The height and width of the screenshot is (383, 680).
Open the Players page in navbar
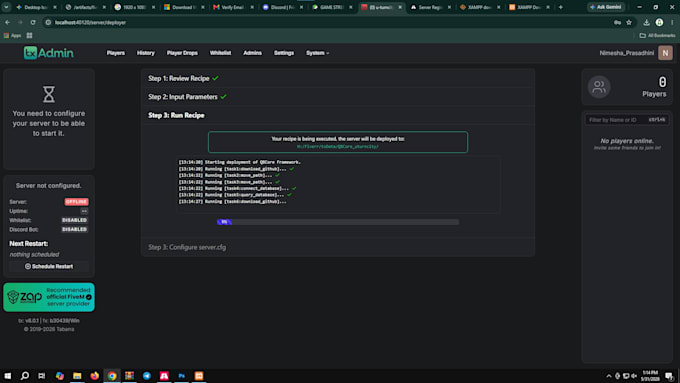(116, 53)
